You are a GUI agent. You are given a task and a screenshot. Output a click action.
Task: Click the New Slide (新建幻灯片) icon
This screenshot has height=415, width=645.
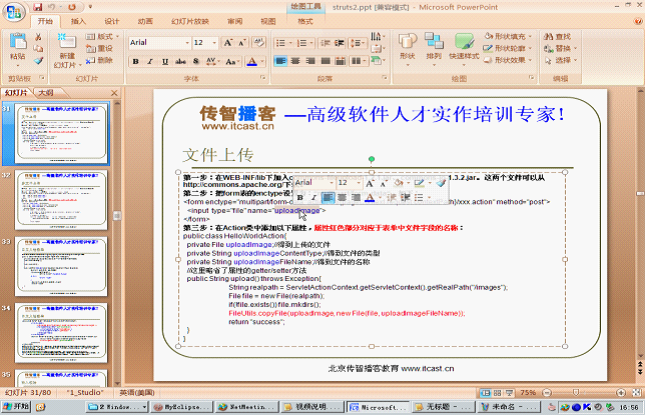(x=66, y=42)
